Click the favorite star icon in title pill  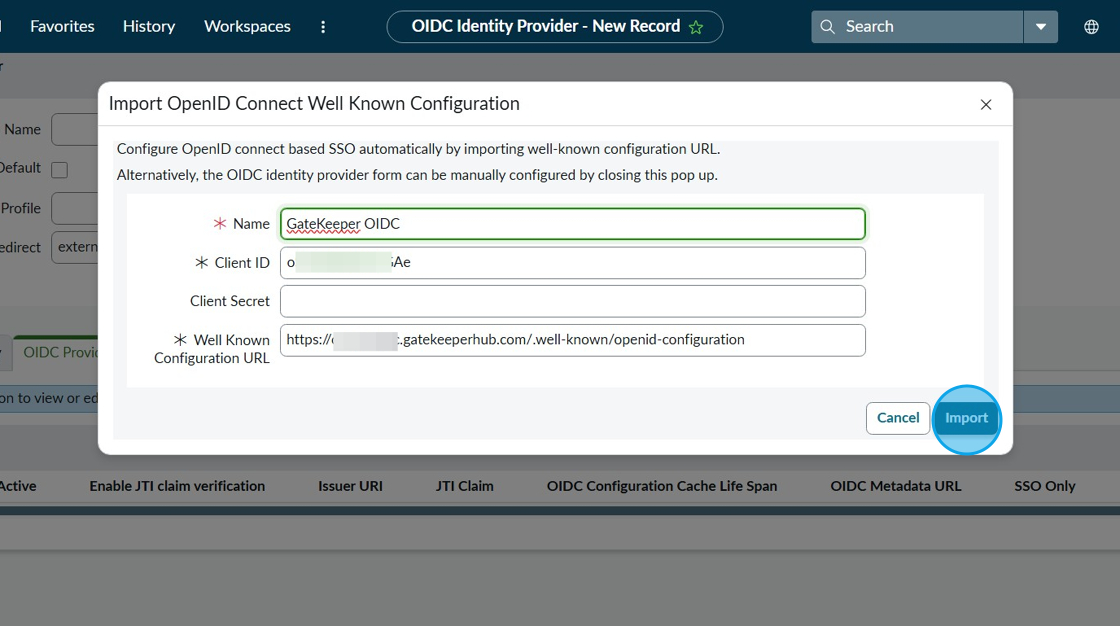(x=696, y=27)
